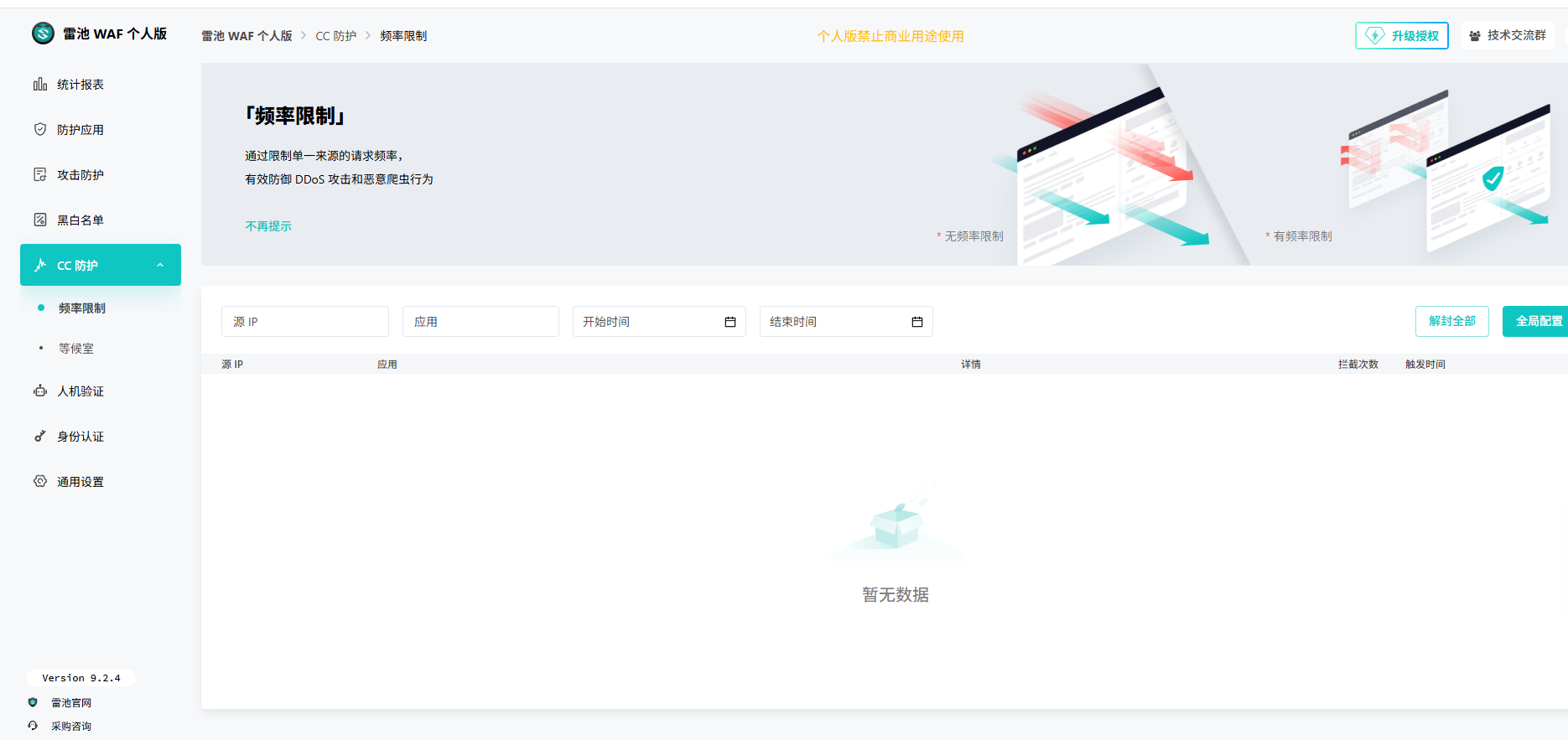Open 技术交流群 button
The image size is (1568, 740).
tap(1508, 35)
